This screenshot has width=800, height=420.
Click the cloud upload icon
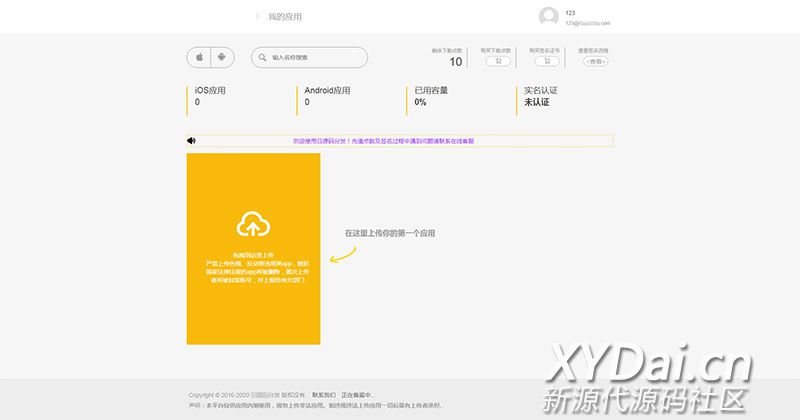click(x=253, y=224)
